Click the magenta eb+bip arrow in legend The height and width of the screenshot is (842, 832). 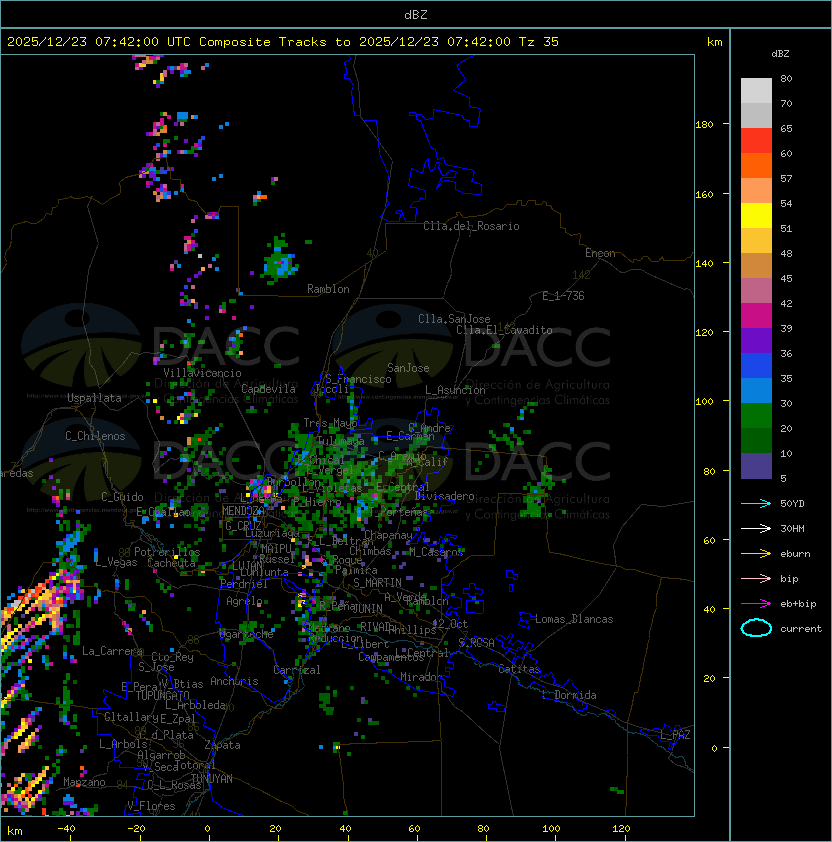point(756,604)
